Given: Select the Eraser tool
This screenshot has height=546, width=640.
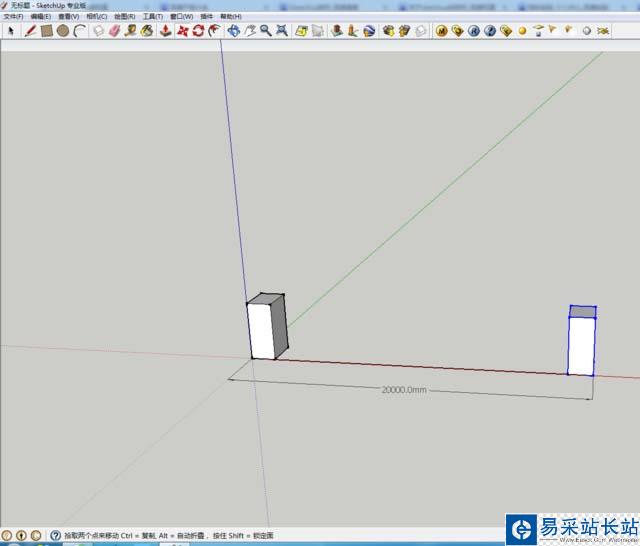Looking at the screenshot, I should [114, 30].
